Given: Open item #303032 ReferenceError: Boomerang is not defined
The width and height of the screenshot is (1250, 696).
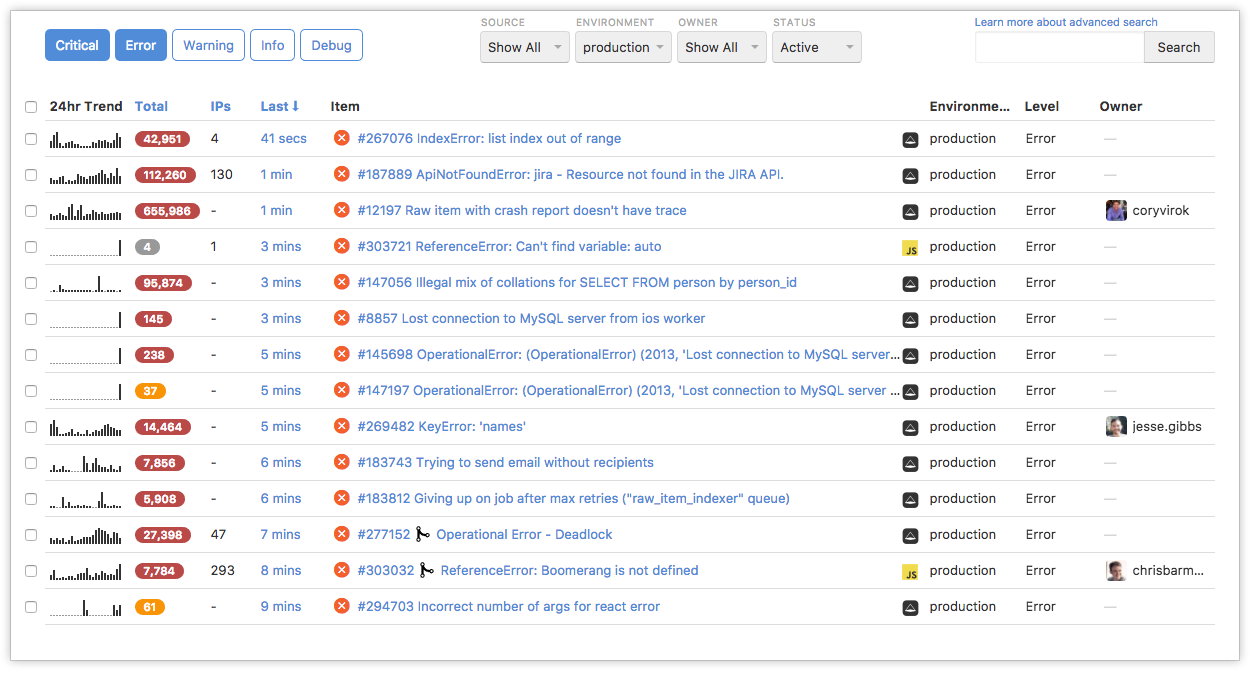Looking at the screenshot, I should [x=569, y=571].
